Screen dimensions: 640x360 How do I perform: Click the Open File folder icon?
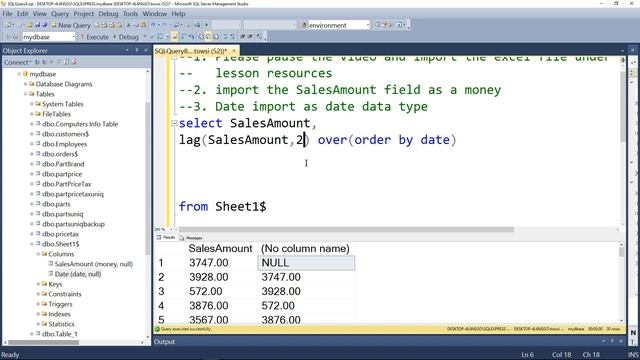29,25
